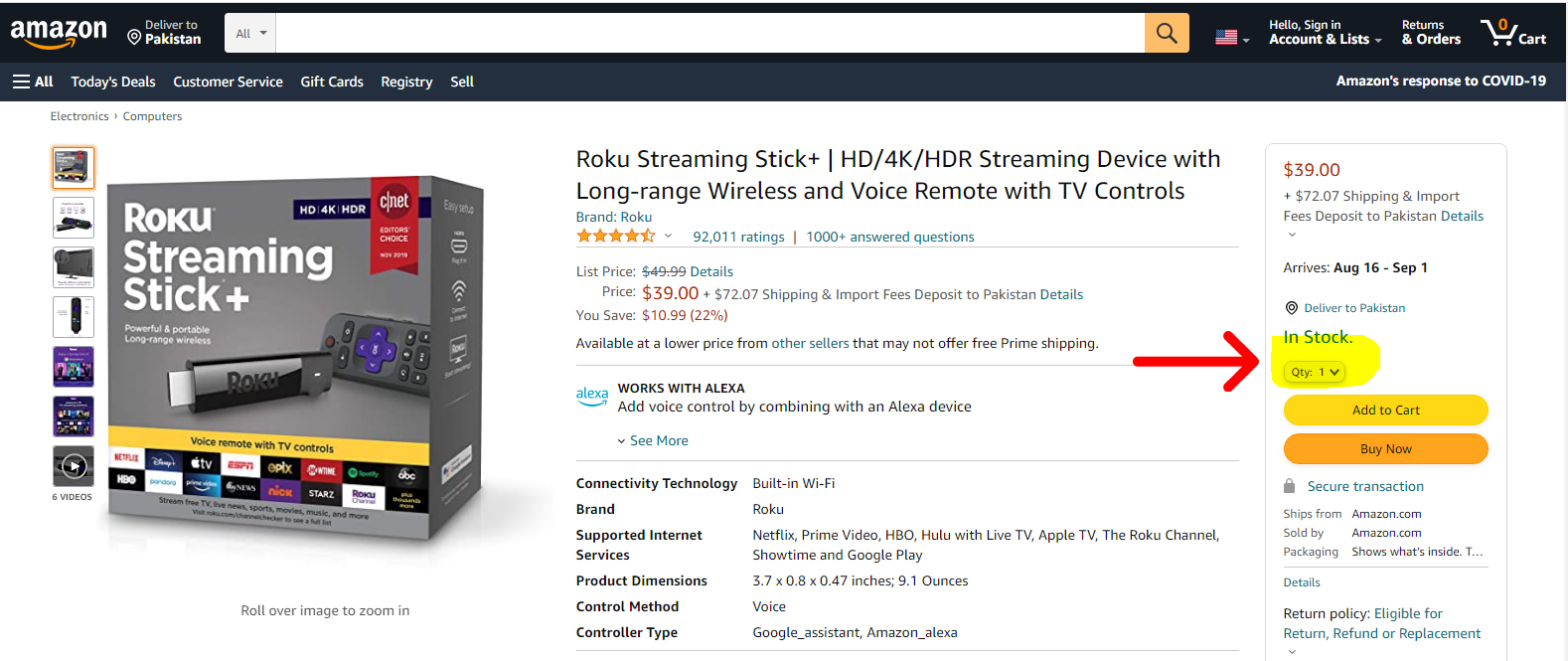The width and height of the screenshot is (1568, 661).
Task: Click the Add to Cart button
Action: point(1385,410)
